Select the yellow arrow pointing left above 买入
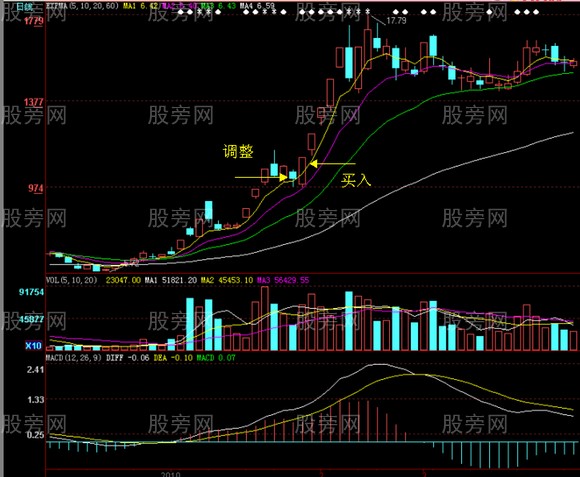Screen dimensions: 580x477 332,163
